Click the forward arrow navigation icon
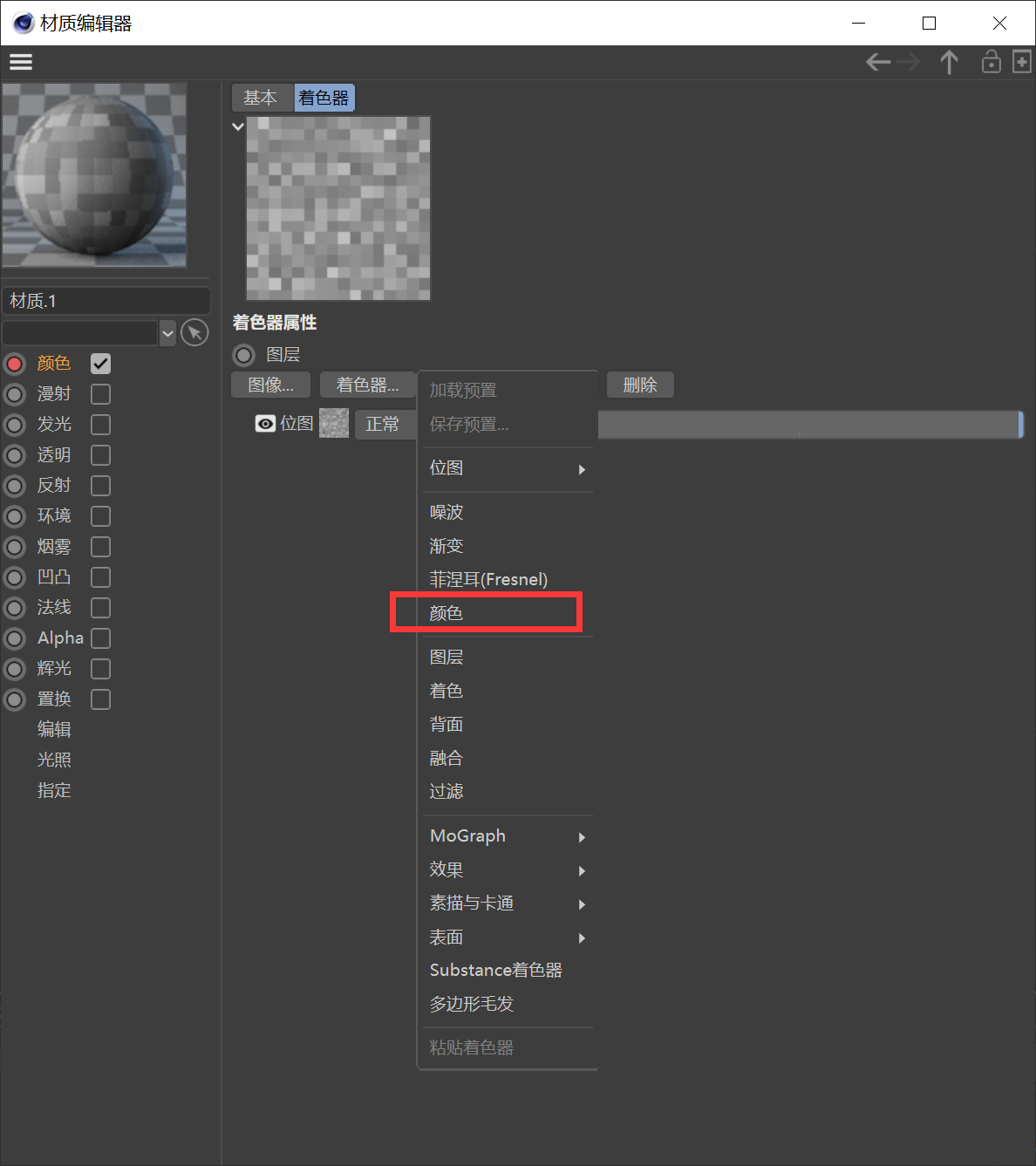The width and height of the screenshot is (1036, 1166). pos(908,62)
